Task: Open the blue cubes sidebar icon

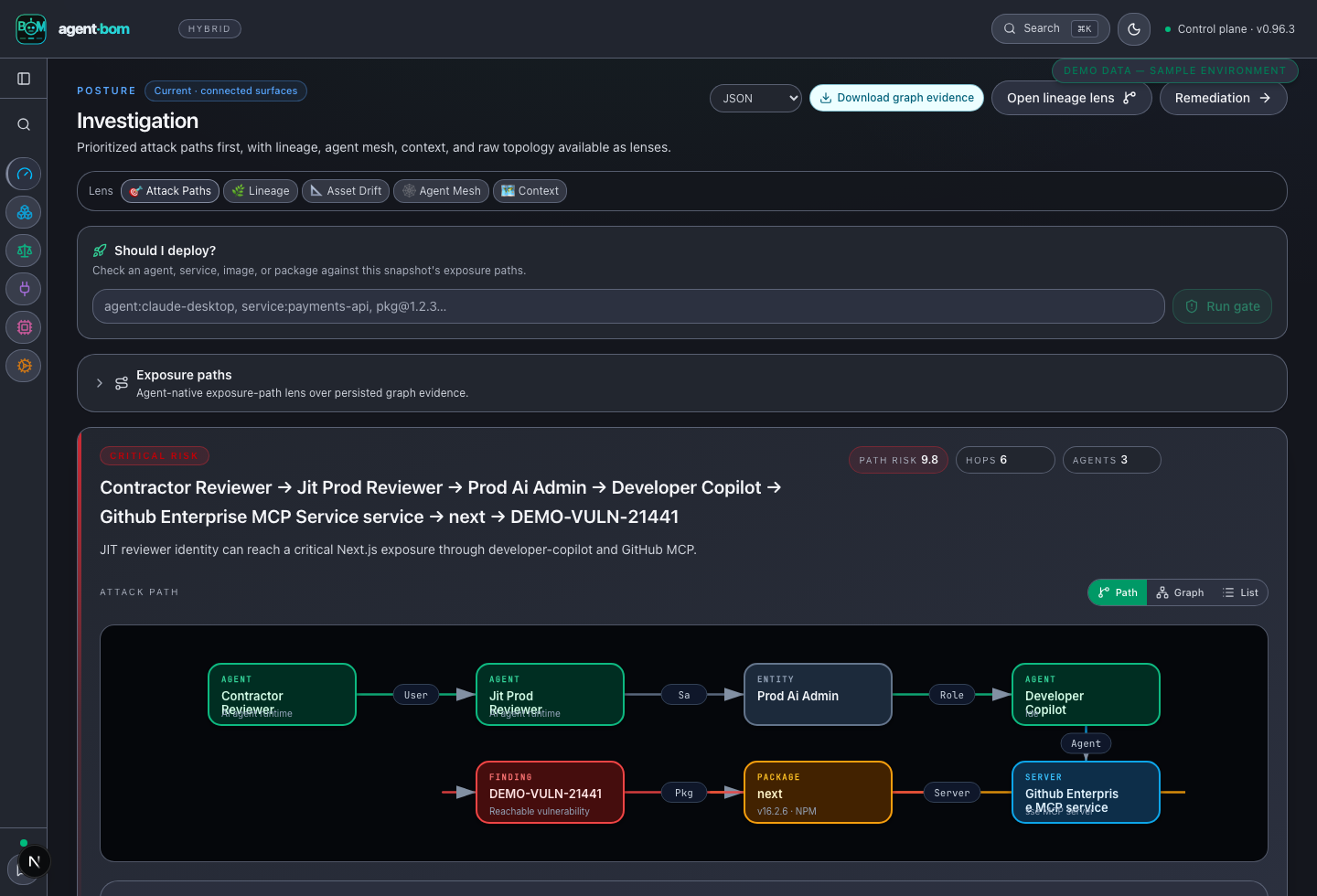Action: point(24,212)
